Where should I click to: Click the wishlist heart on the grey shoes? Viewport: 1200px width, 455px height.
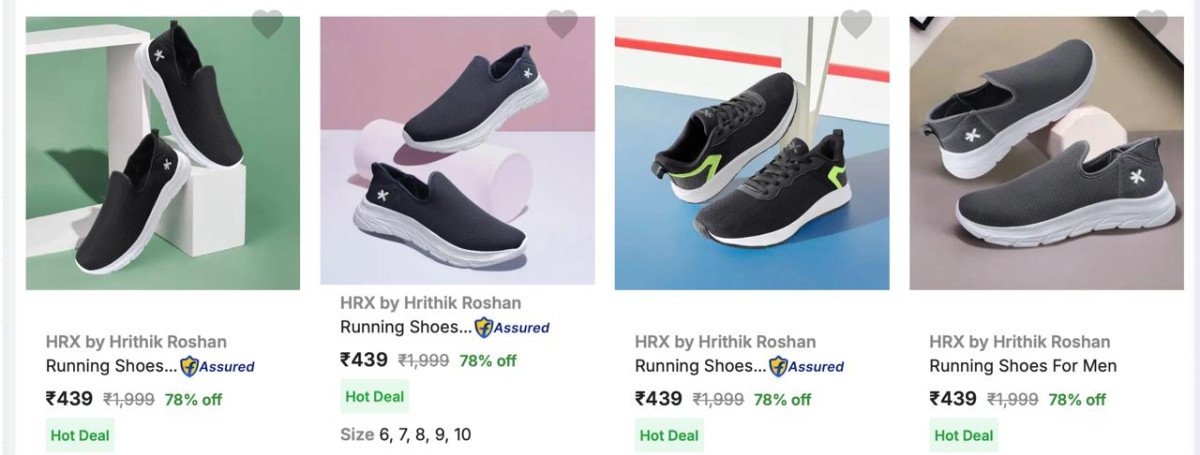1151,23
